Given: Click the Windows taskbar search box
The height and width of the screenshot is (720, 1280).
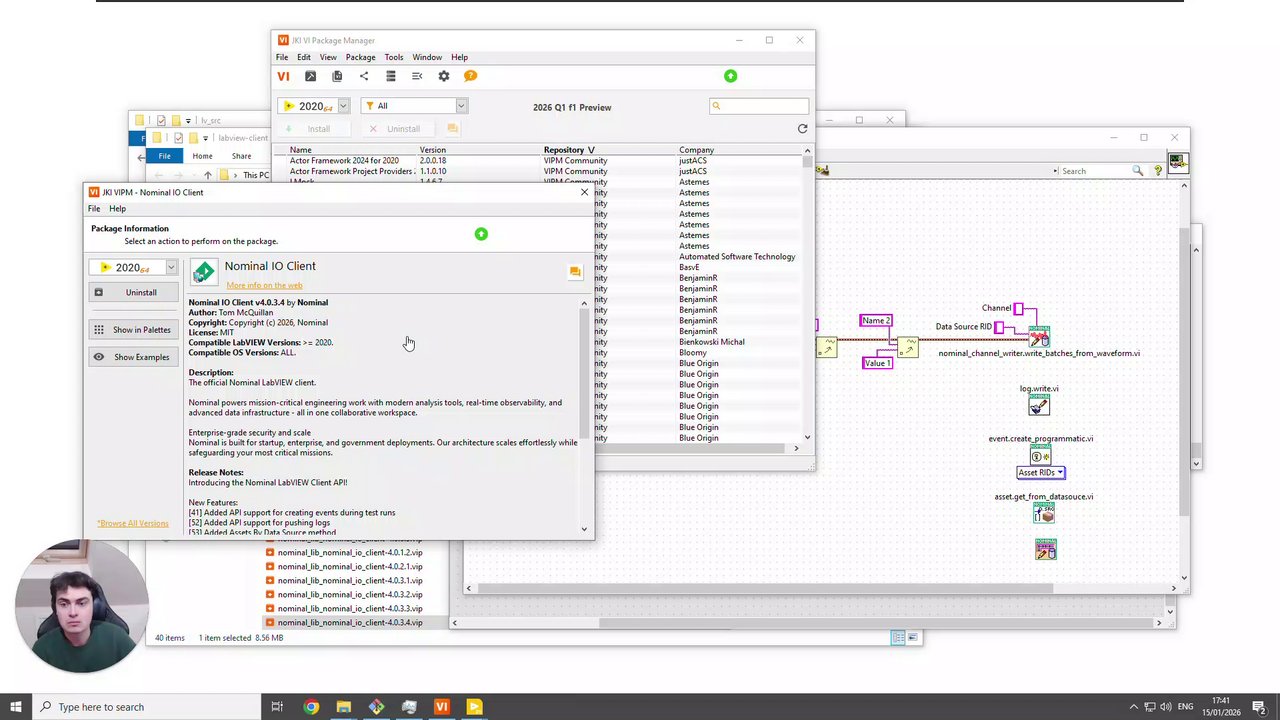Looking at the screenshot, I should (x=147, y=707).
